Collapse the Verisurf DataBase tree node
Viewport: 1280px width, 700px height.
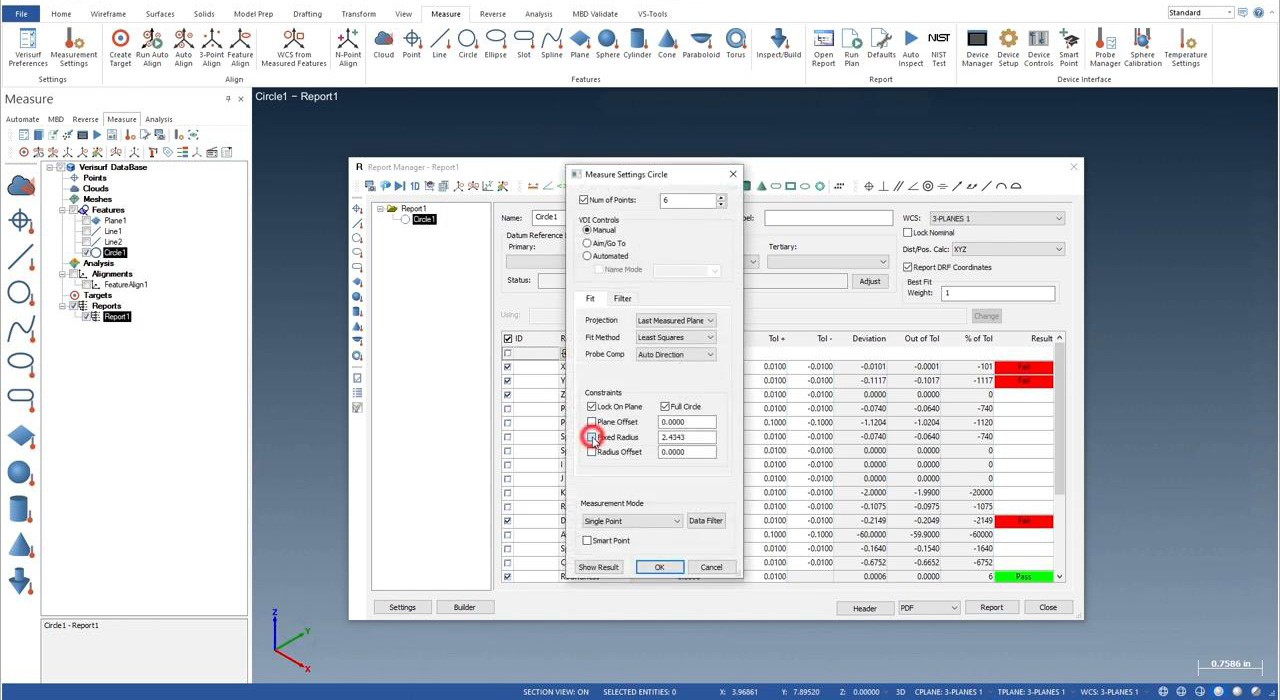click(50, 167)
